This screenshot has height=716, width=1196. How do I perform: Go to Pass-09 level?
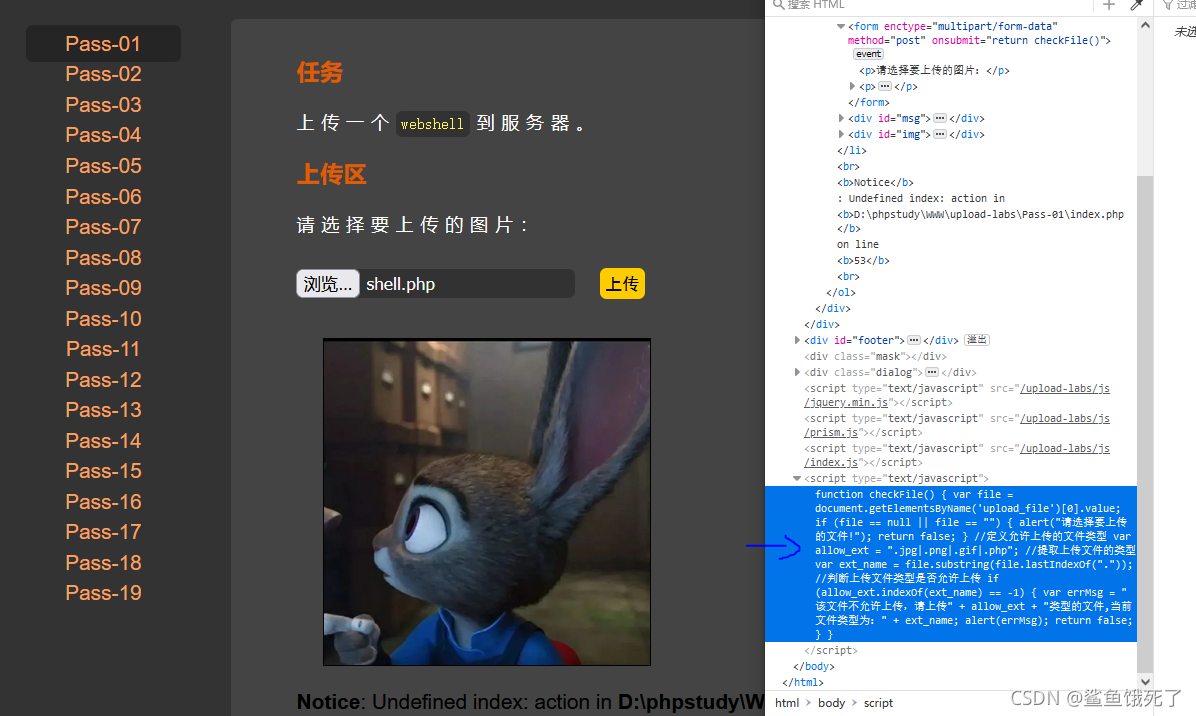click(x=103, y=287)
